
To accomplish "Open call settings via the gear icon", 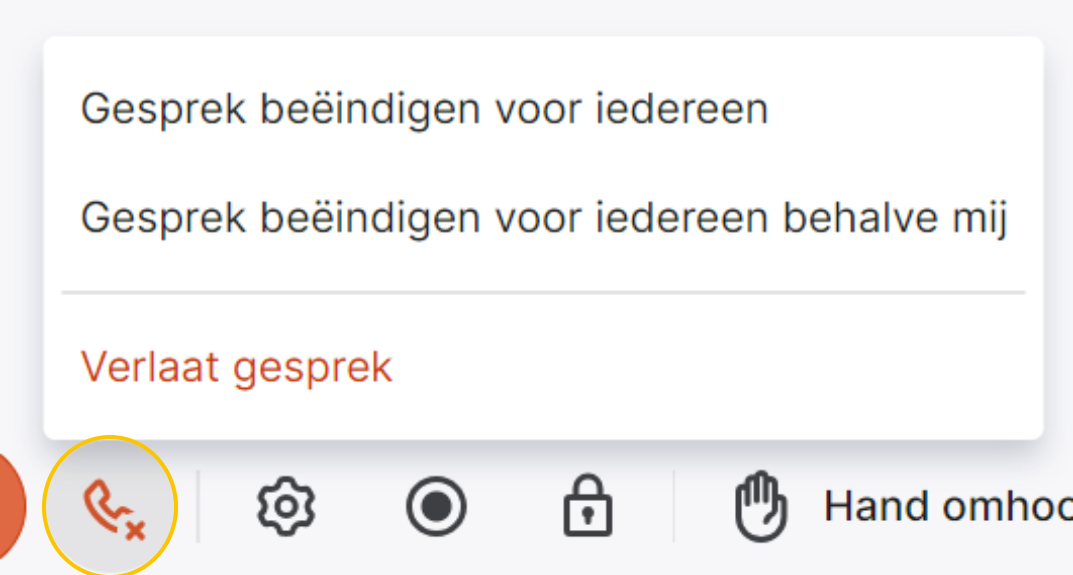I will click(287, 507).
